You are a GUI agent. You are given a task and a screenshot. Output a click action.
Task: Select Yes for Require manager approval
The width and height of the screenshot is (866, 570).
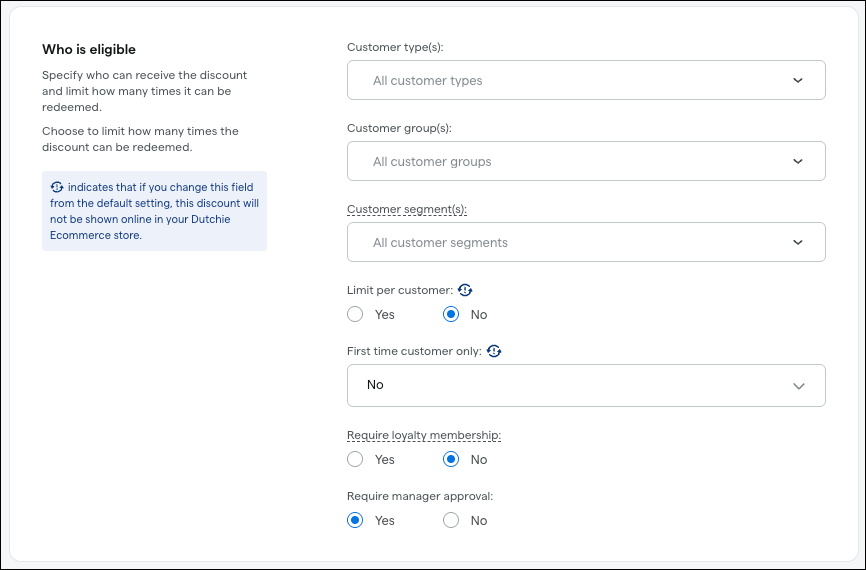point(355,520)
